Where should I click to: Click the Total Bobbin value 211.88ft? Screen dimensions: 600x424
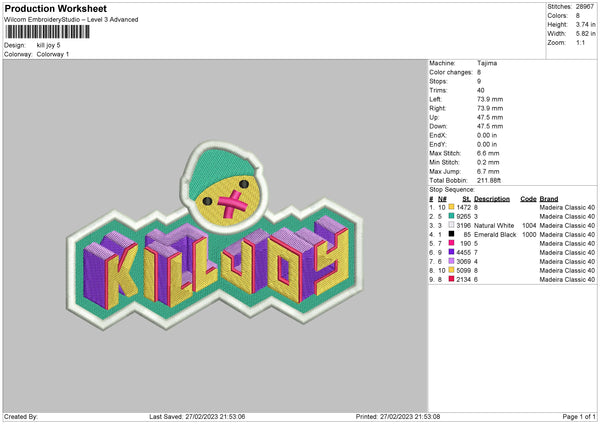pyautogui.click(x=489, y=180)
